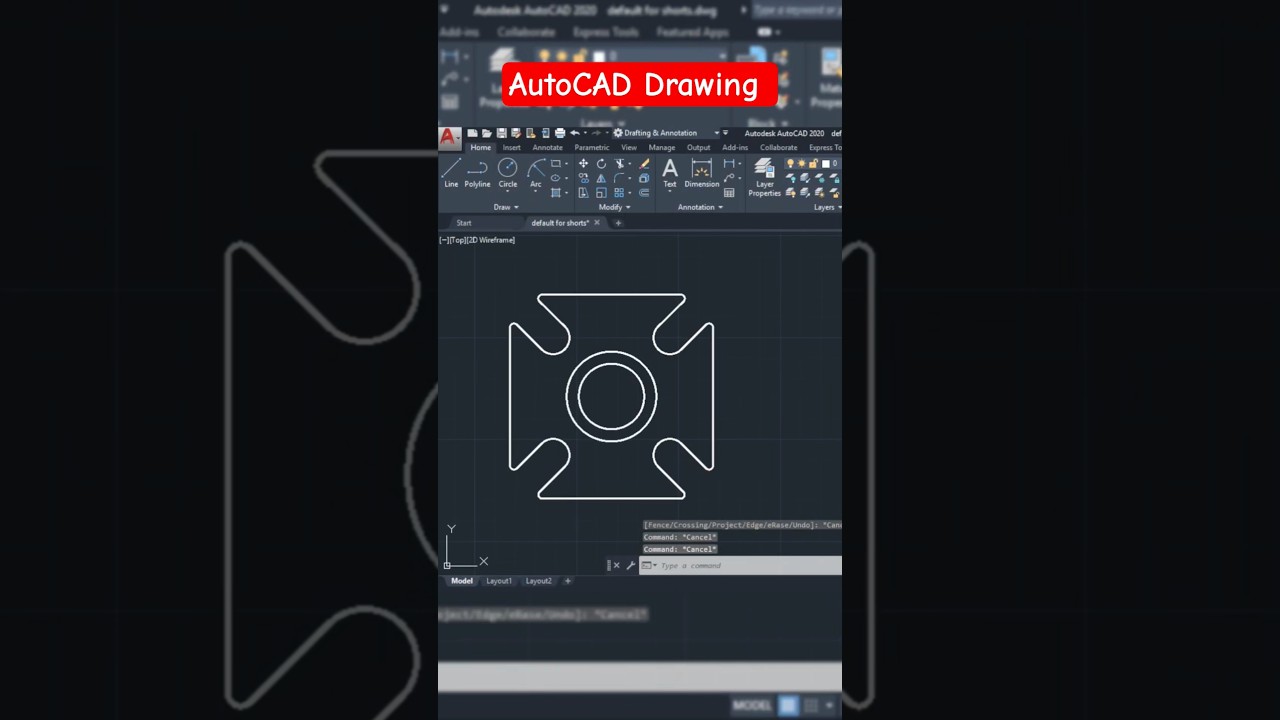Switch to the Insert ribbon tab
1280x720 pixels.
(x=512, y=148)
